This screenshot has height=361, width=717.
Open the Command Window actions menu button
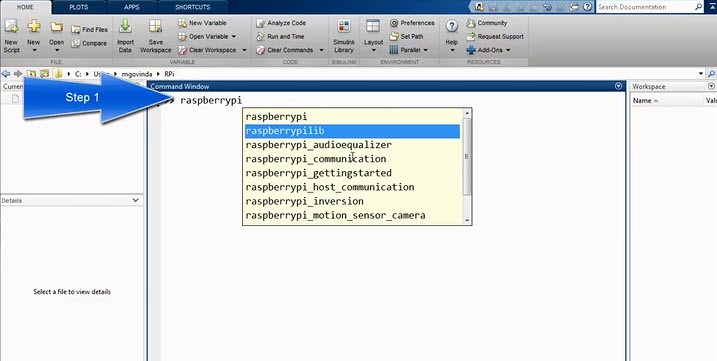pos(619,86)
